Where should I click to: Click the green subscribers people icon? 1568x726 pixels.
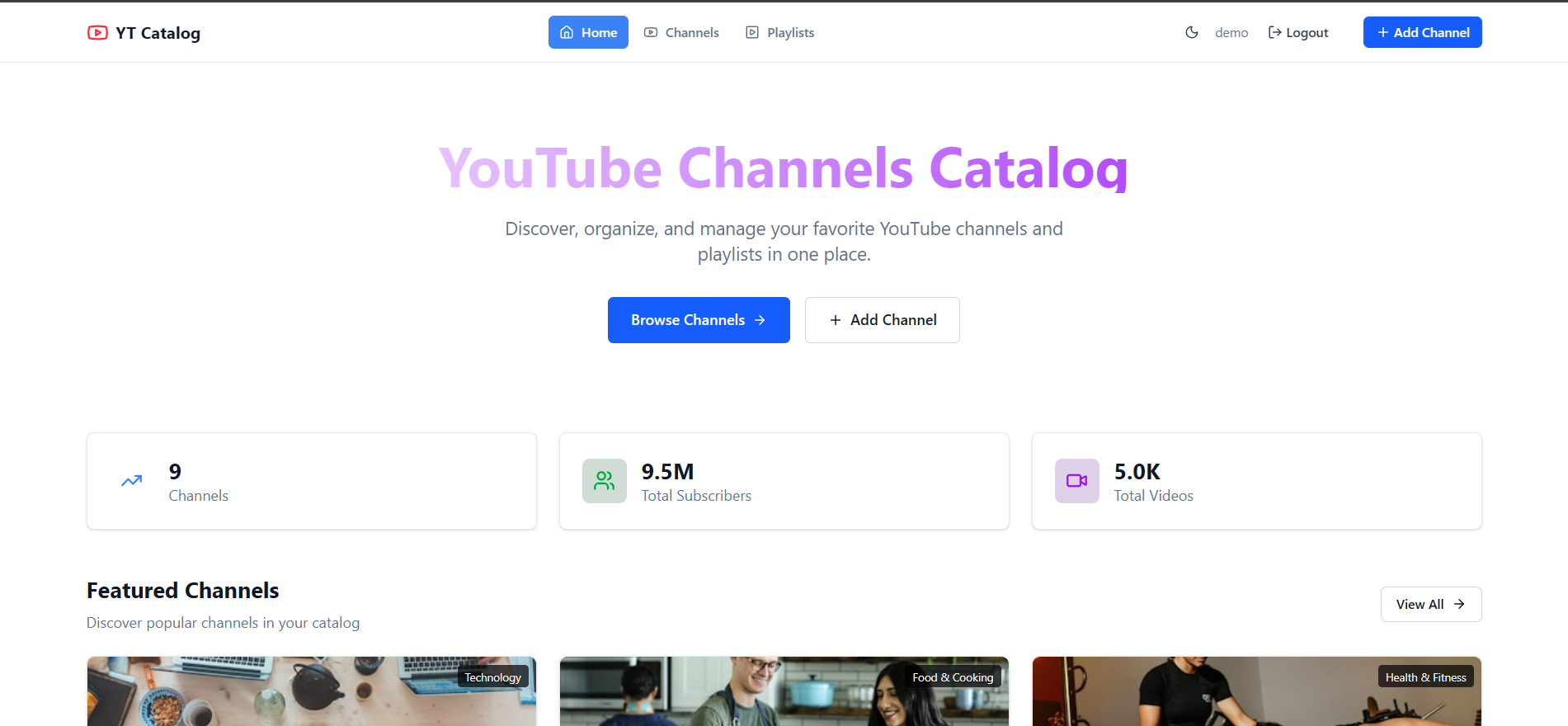click(x=604, y=481)
